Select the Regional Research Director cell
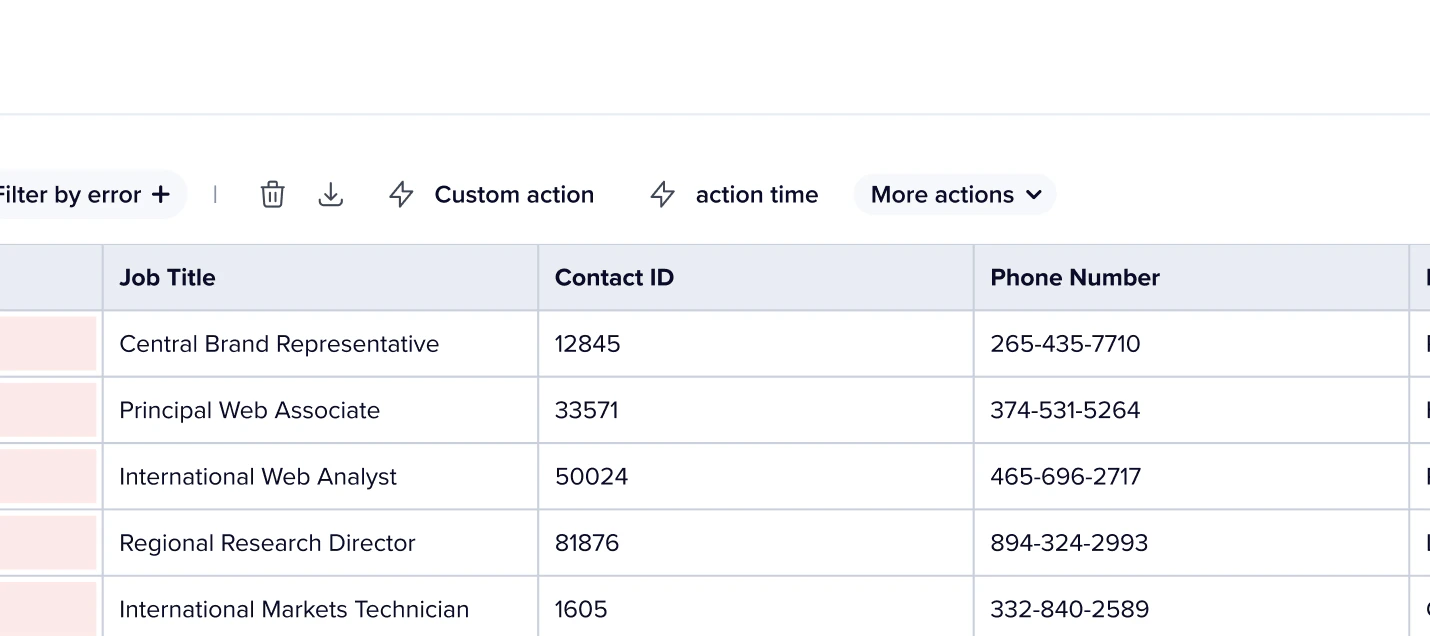 (267, 543)
